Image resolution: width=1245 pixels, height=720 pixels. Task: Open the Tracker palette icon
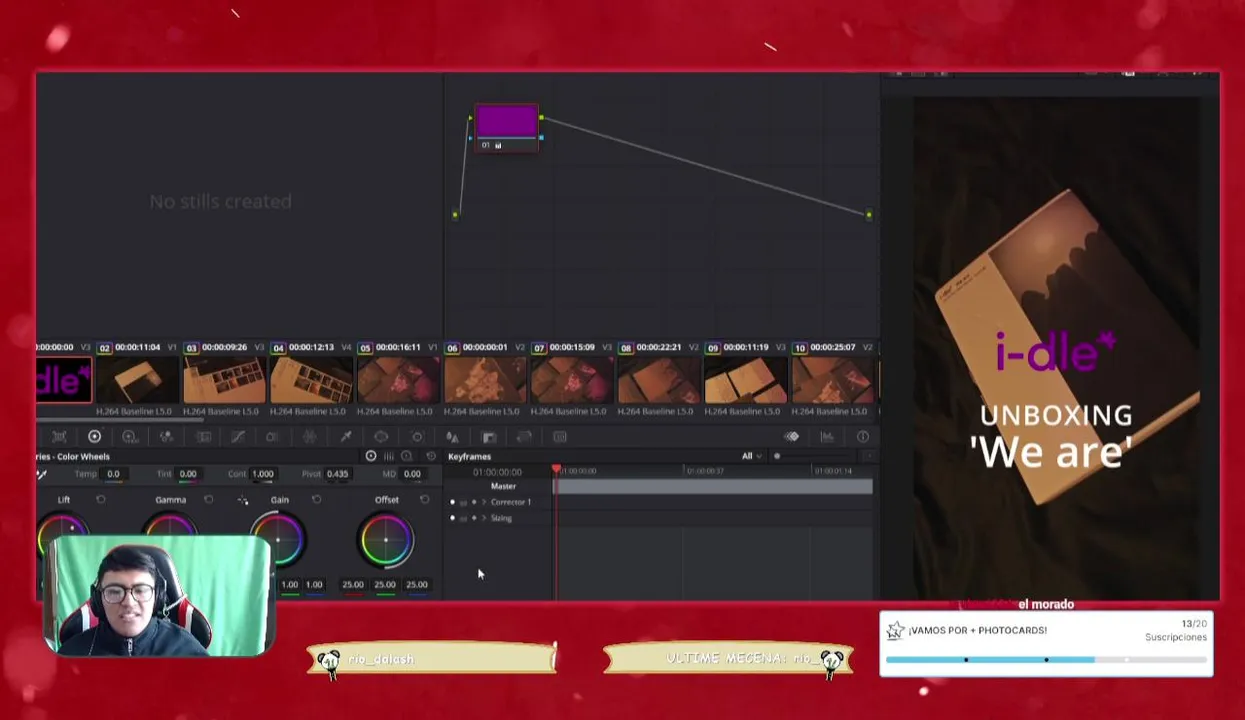pos(417,437)
